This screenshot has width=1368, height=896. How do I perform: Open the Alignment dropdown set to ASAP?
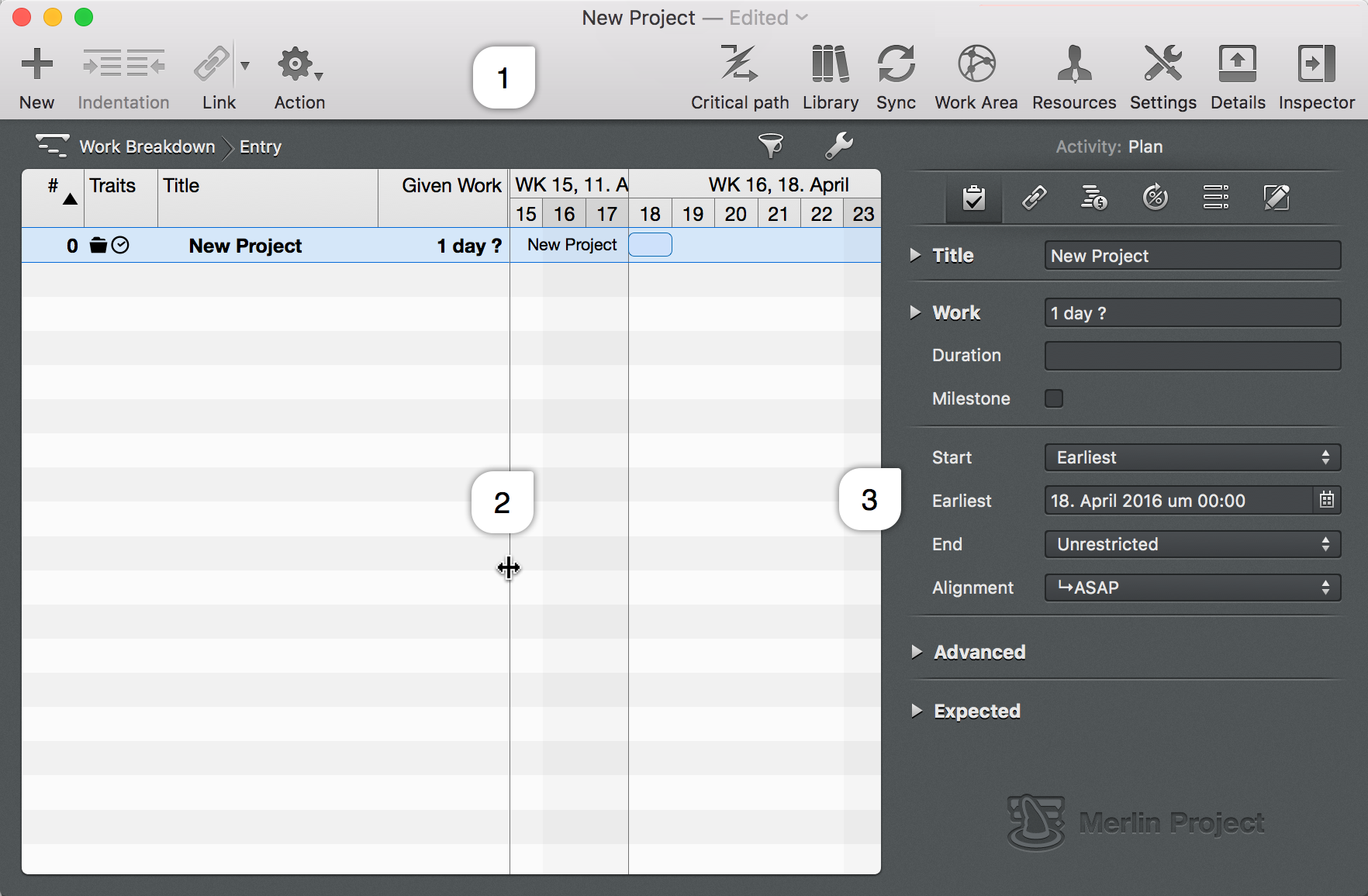click(x=1192, y=588)
